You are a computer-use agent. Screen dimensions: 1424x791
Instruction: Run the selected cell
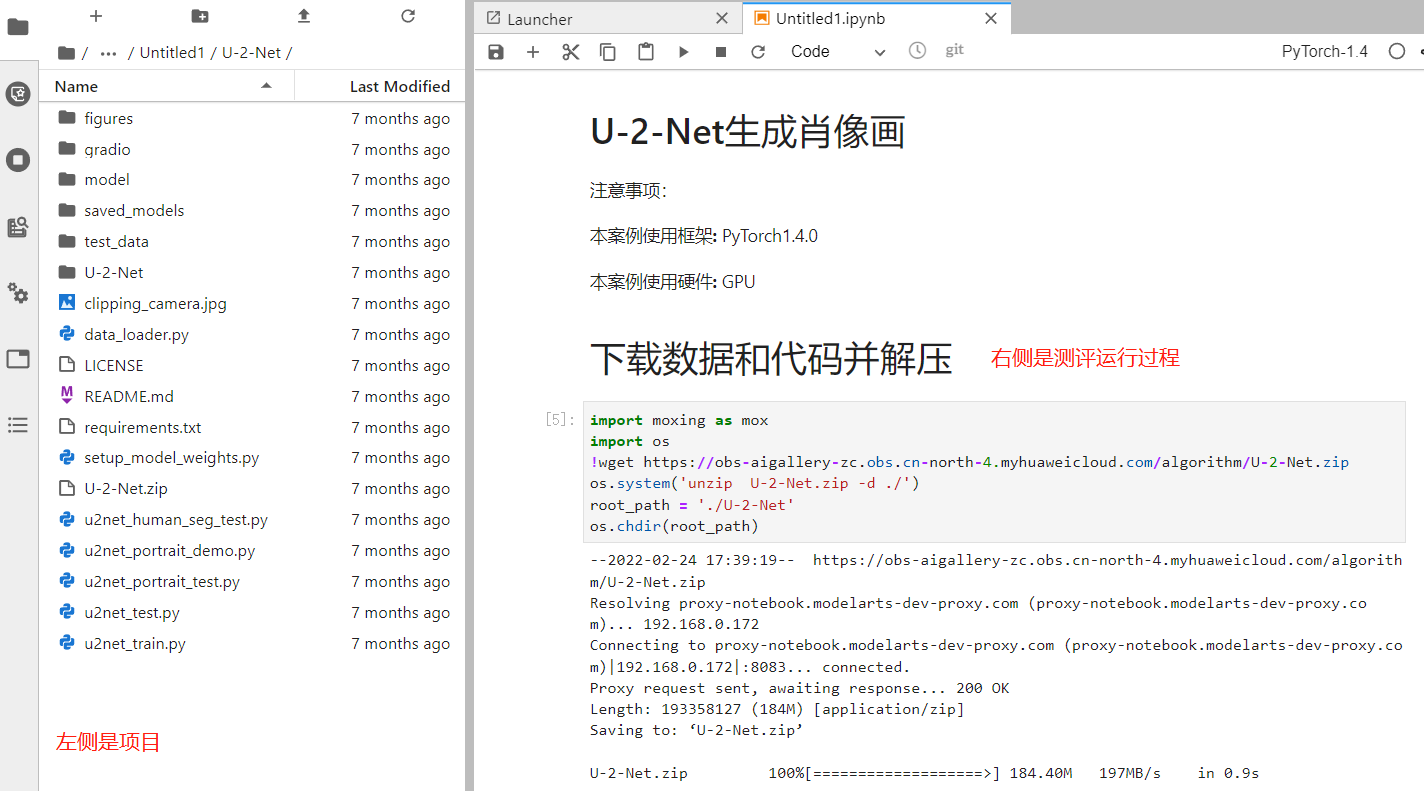click(684, 52)
